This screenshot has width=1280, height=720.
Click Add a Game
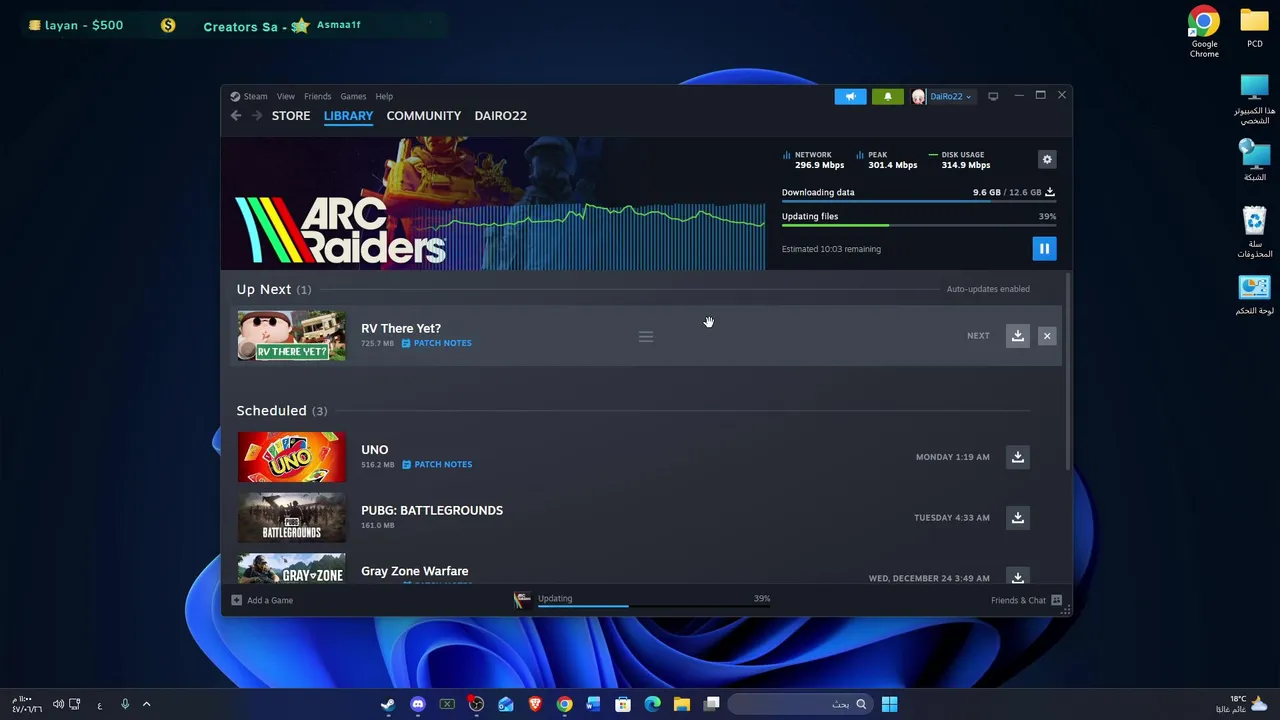coord(262,600)
